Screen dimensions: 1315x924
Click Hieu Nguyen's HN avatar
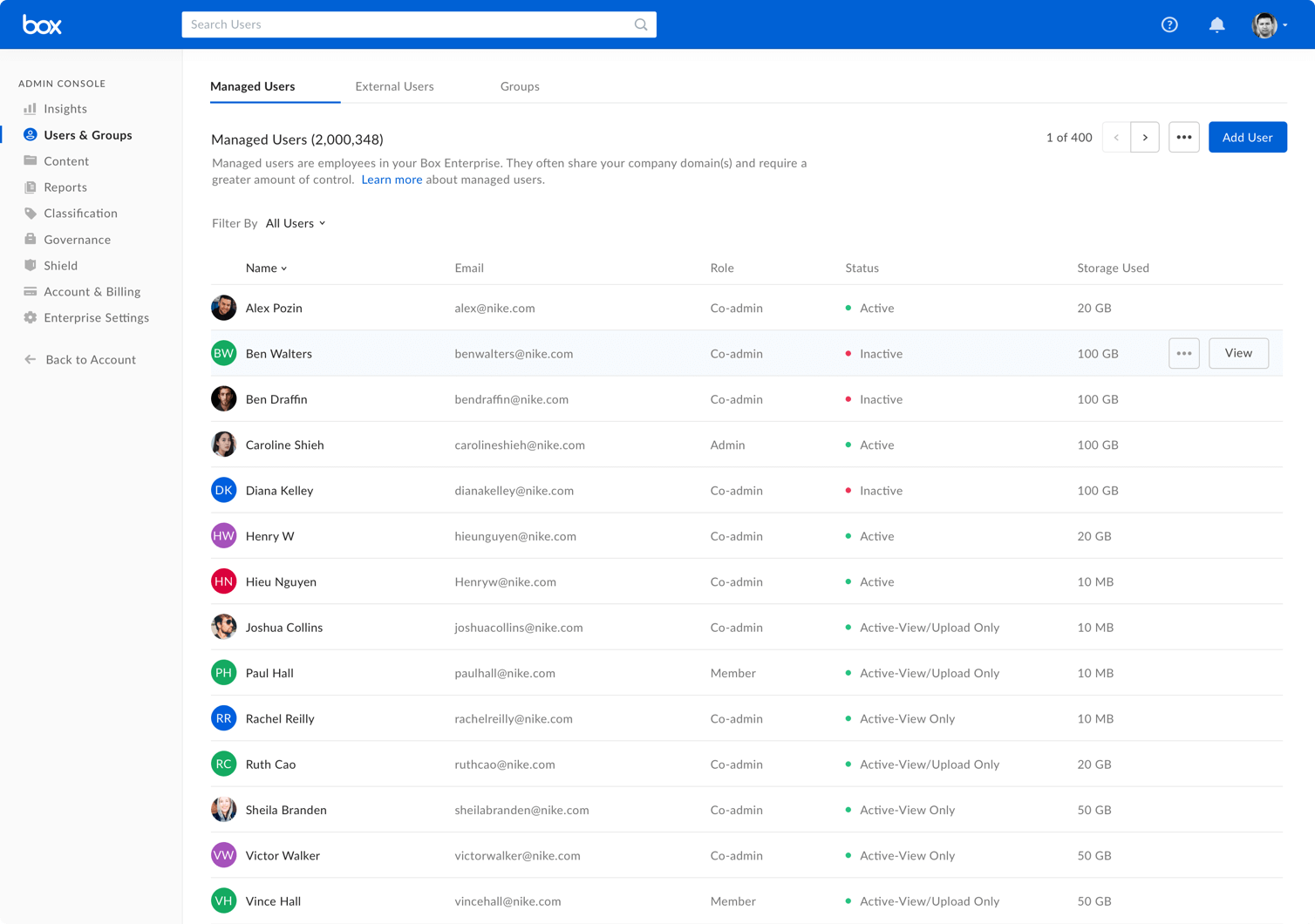[224, 581]
